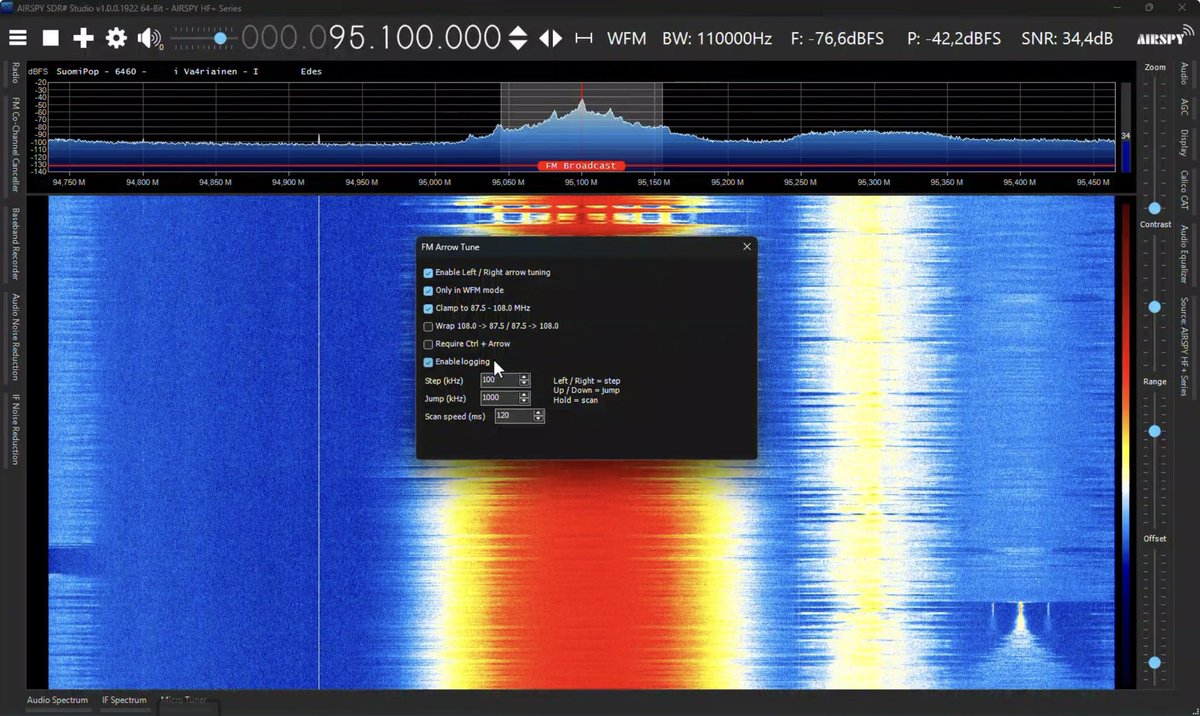The image size is (1200, 716).
Task: Adjust the Zoom slider handle
Action: [x=1155, y=208]
